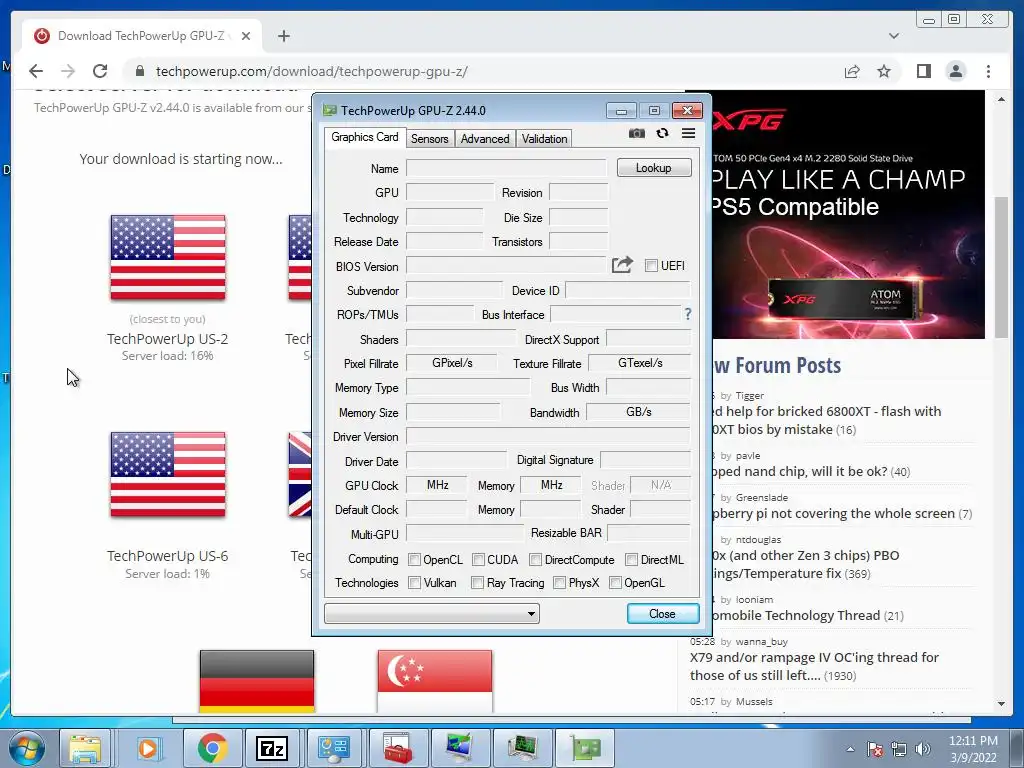This screenshot has height=768, width=1024.
Task: Toggle the Ray Tracing checkbox
Action: tap(477, 583)
